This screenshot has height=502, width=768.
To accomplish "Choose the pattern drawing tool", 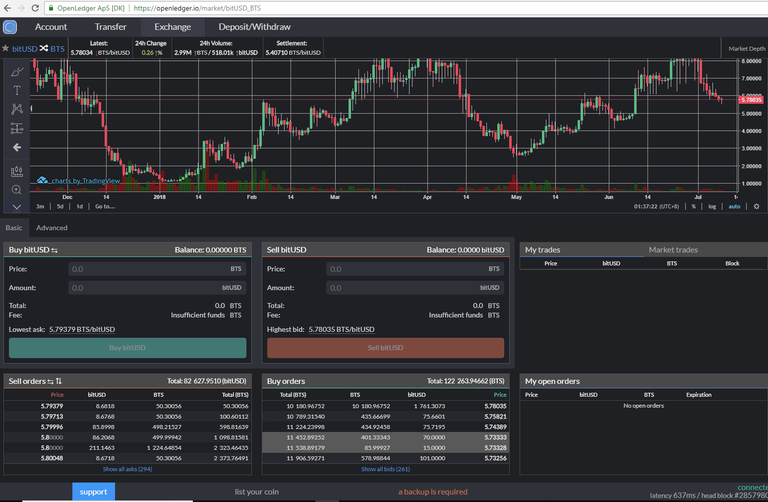I will click(x=17, y=108).
